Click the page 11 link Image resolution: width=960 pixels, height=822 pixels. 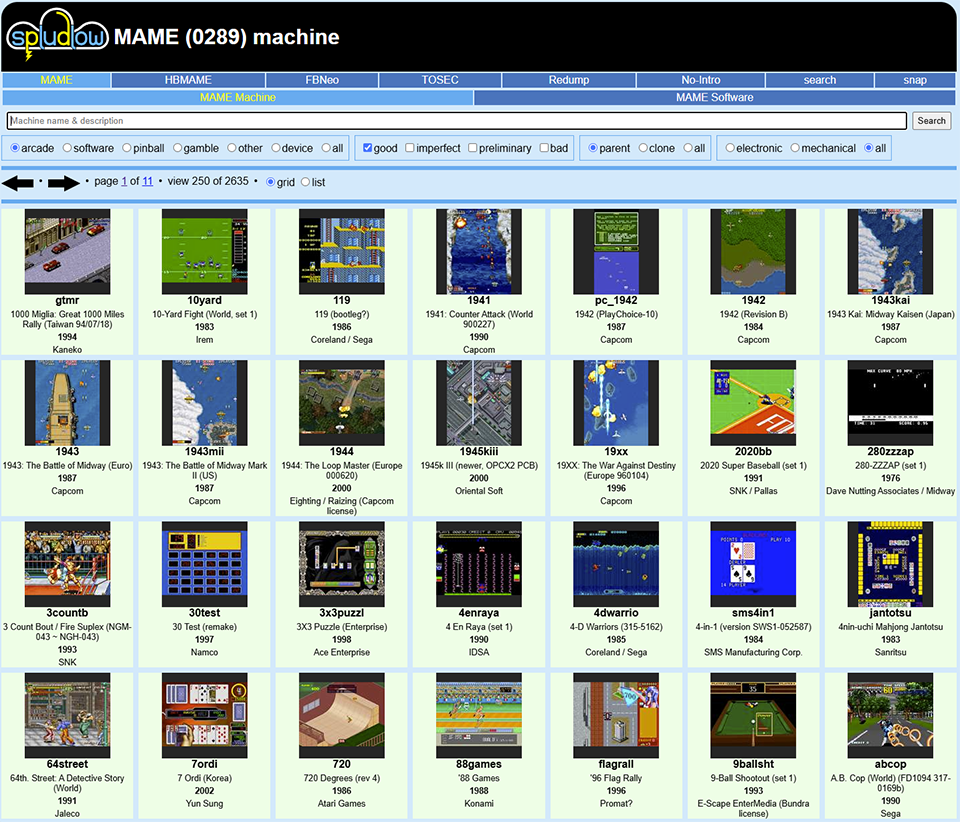point(148,181)
